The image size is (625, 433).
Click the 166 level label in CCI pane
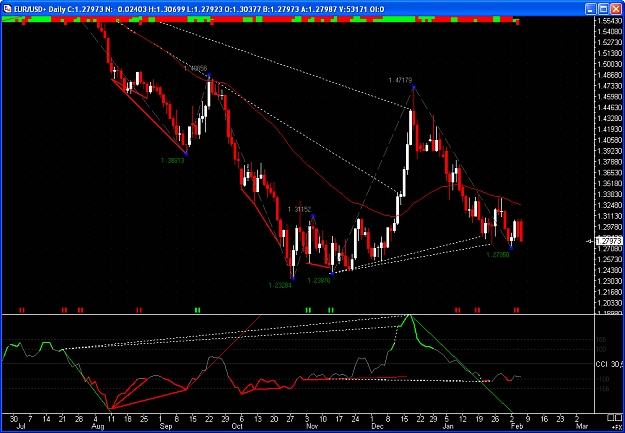pyautogui.click(x=601, y=340)
